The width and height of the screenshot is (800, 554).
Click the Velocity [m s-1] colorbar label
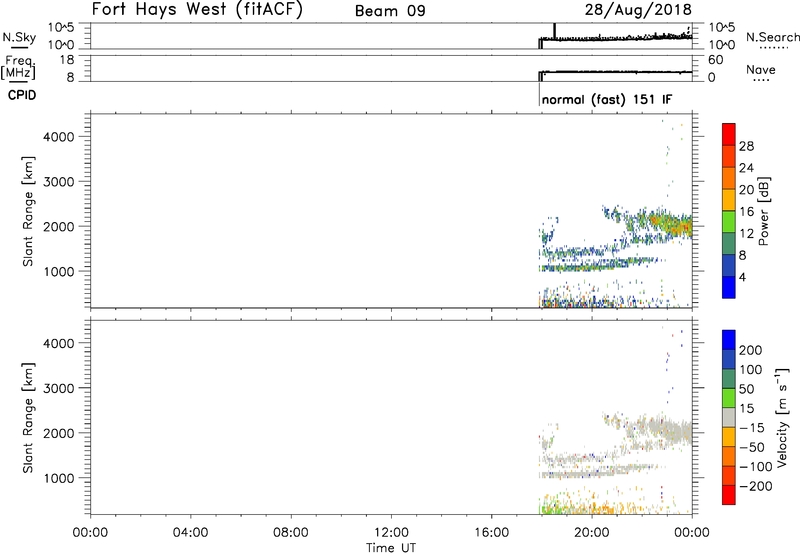[x=781, y=417]
